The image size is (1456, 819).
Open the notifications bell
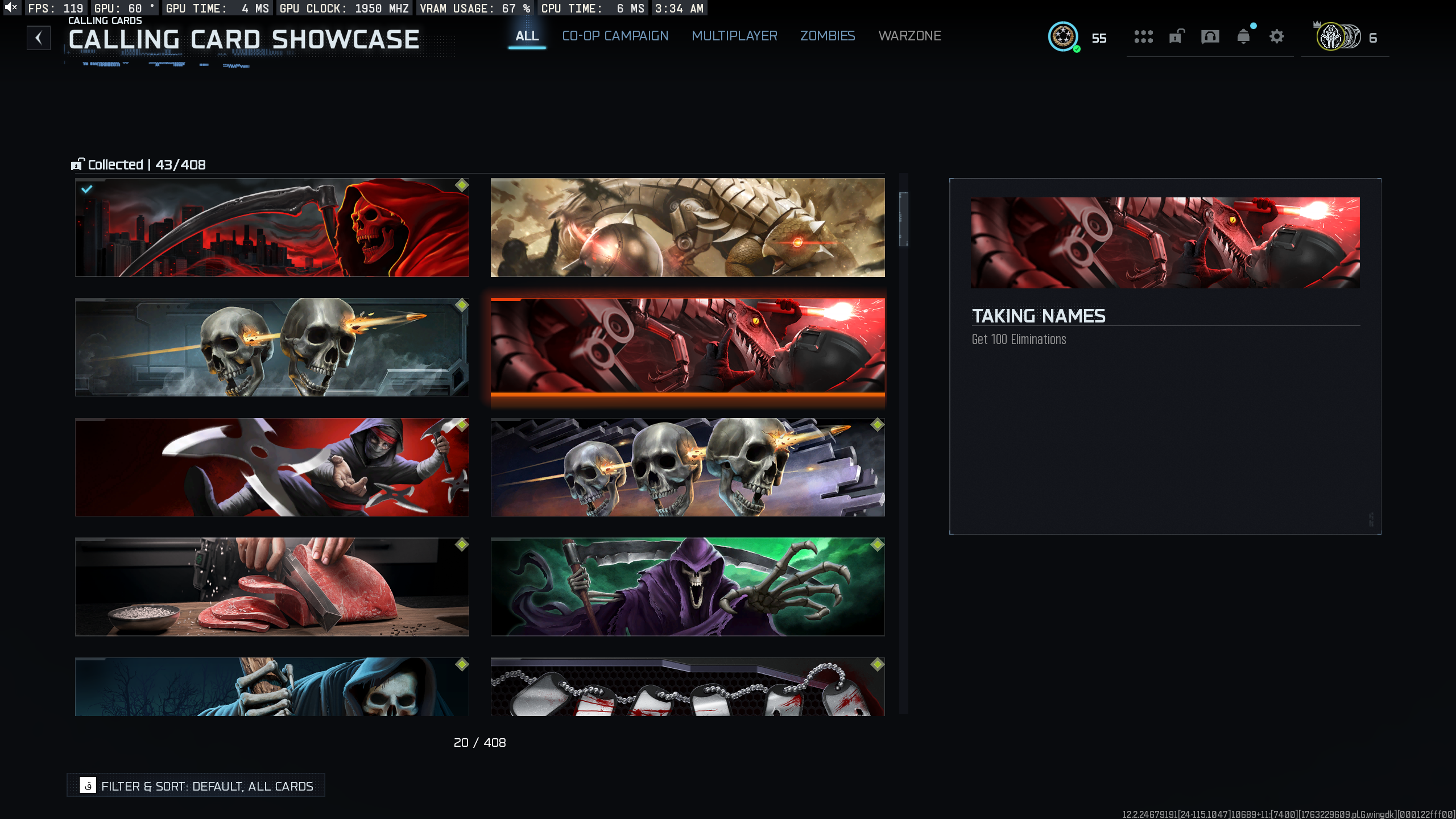1244,37
